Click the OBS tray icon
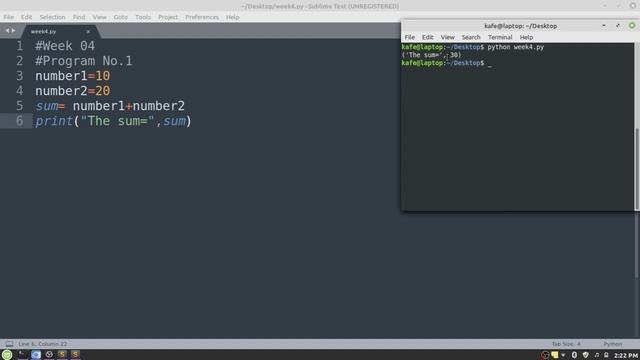640x360 pixels. click(x=545, y=355)
